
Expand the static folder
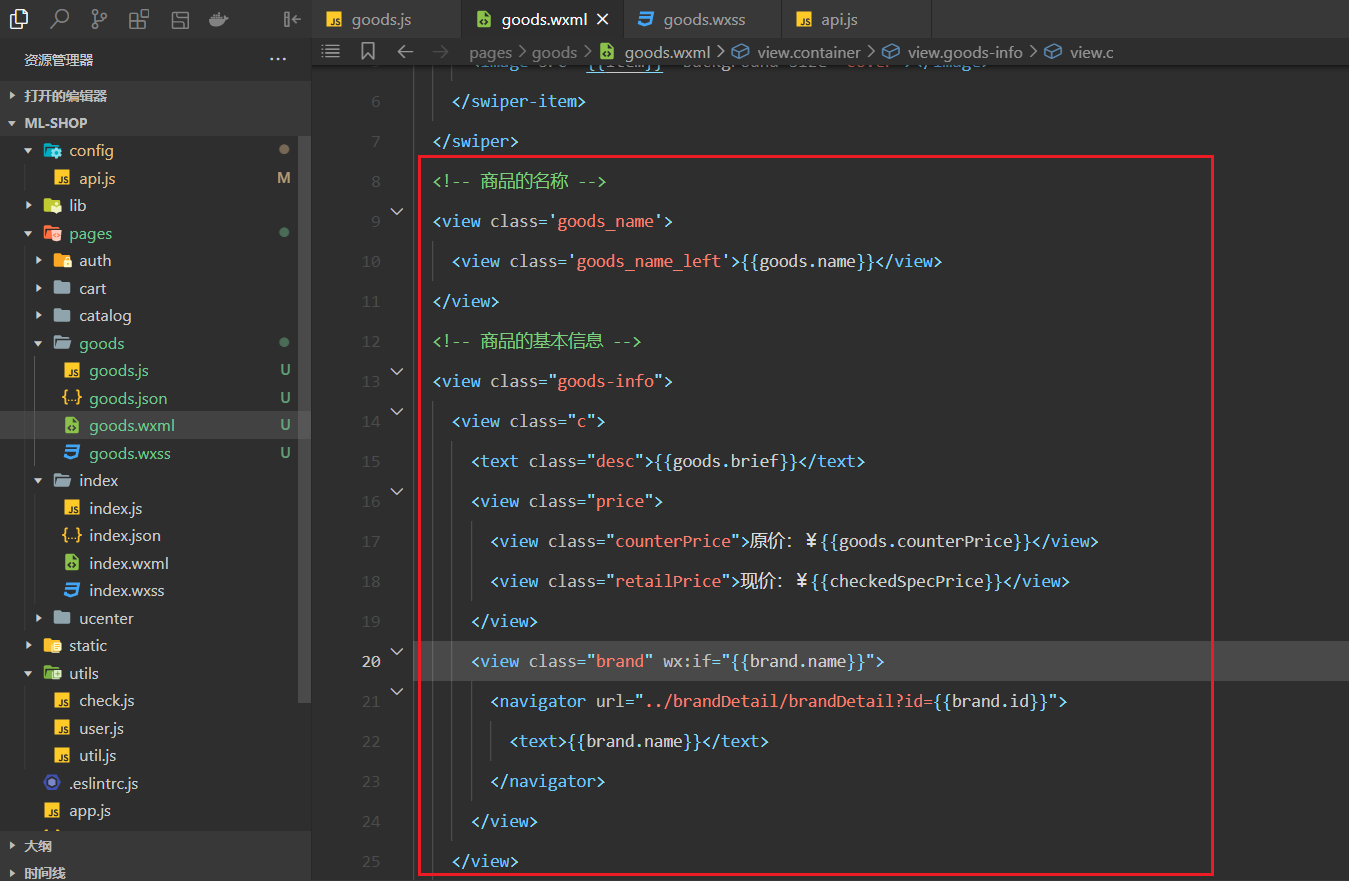tap(28, 646)
